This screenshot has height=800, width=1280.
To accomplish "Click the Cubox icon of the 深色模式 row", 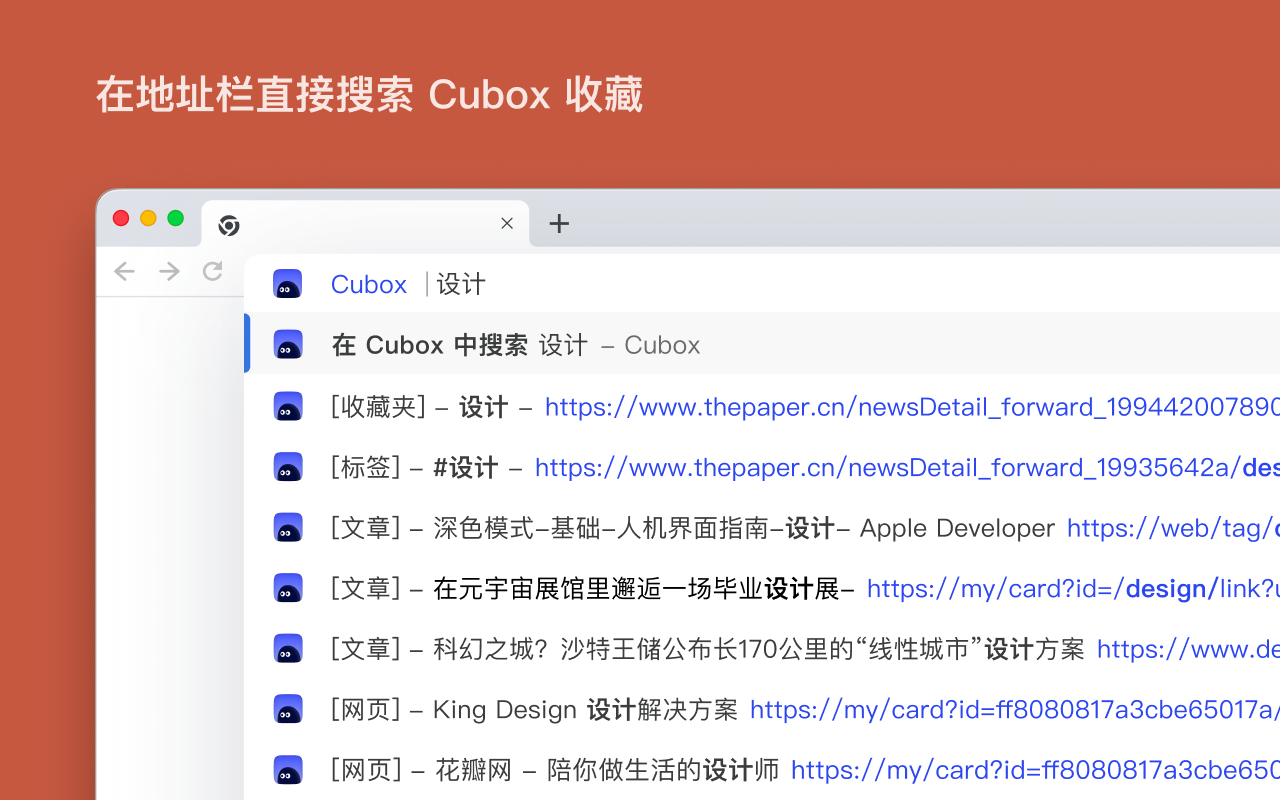I will click(x=288, y=527).
